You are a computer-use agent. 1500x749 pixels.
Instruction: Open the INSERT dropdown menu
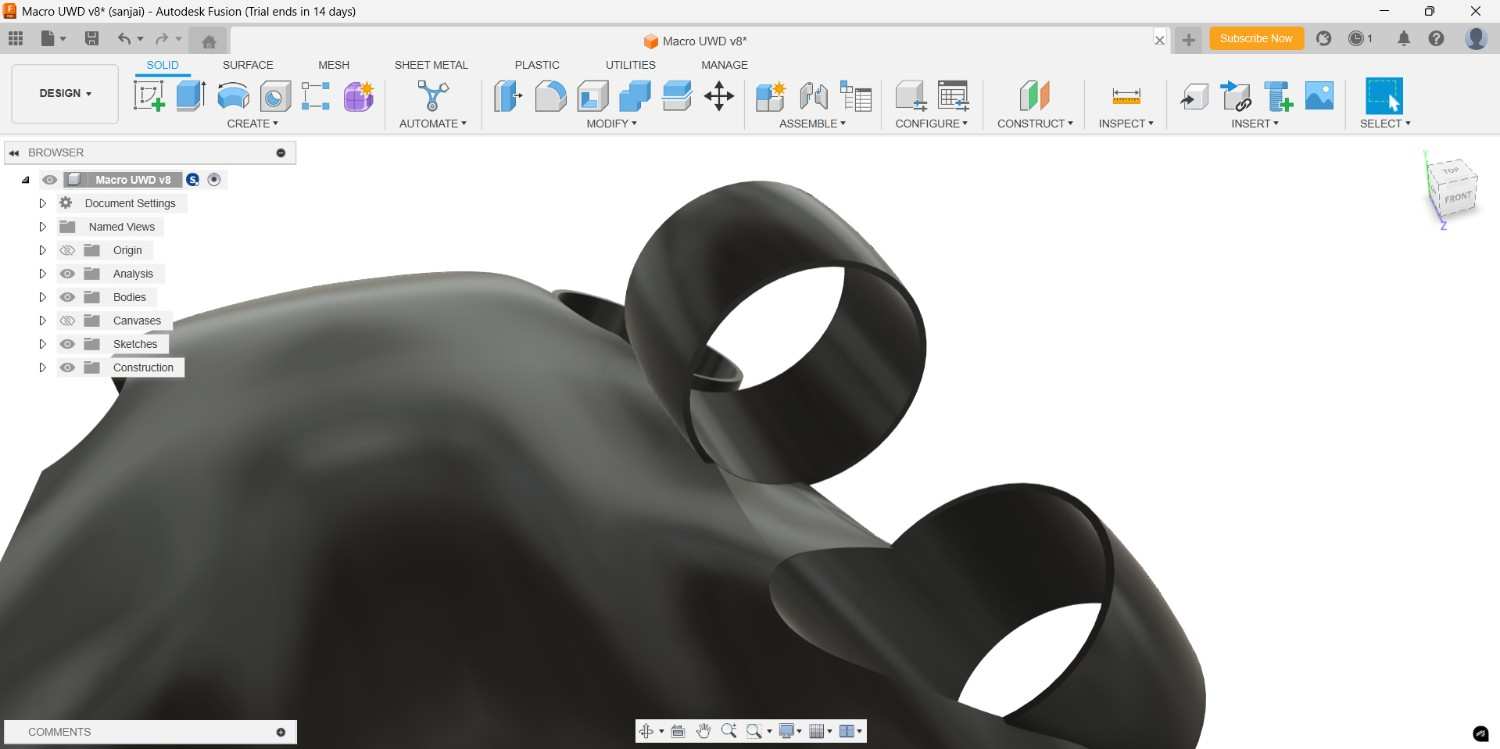(1255, 124)
